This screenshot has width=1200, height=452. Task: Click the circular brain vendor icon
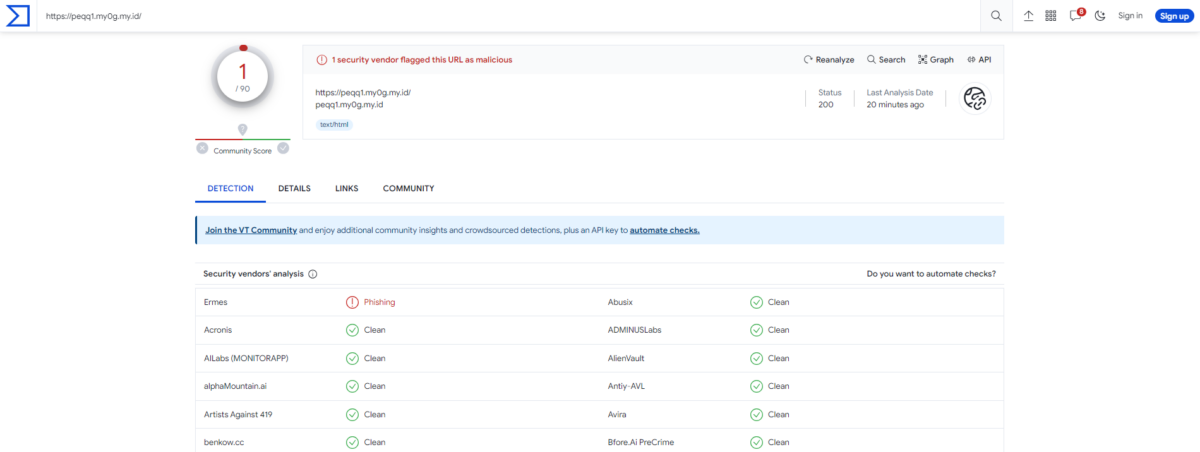coord(975,98)
